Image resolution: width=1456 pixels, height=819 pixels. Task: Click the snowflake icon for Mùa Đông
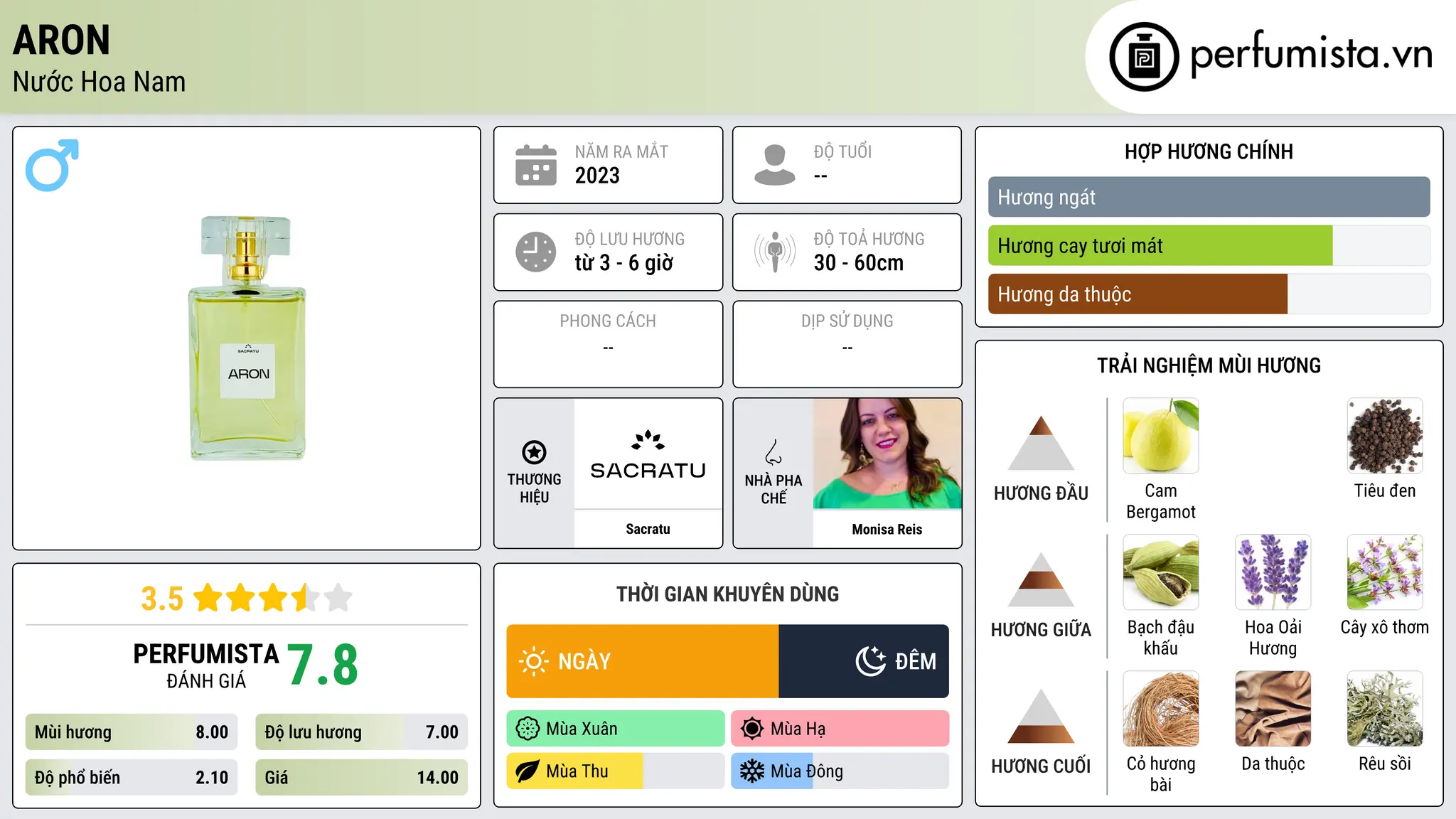(x=752, y=771)
